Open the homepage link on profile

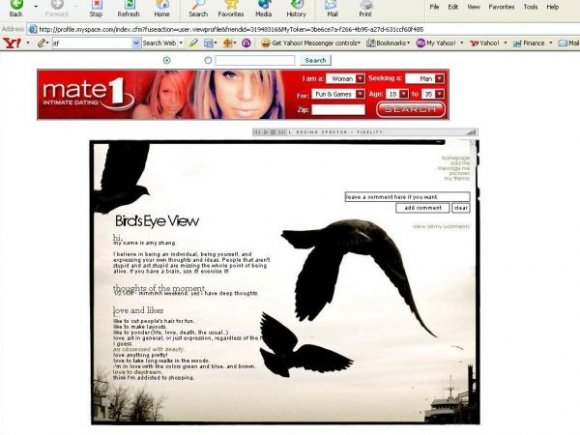[455, 158]
